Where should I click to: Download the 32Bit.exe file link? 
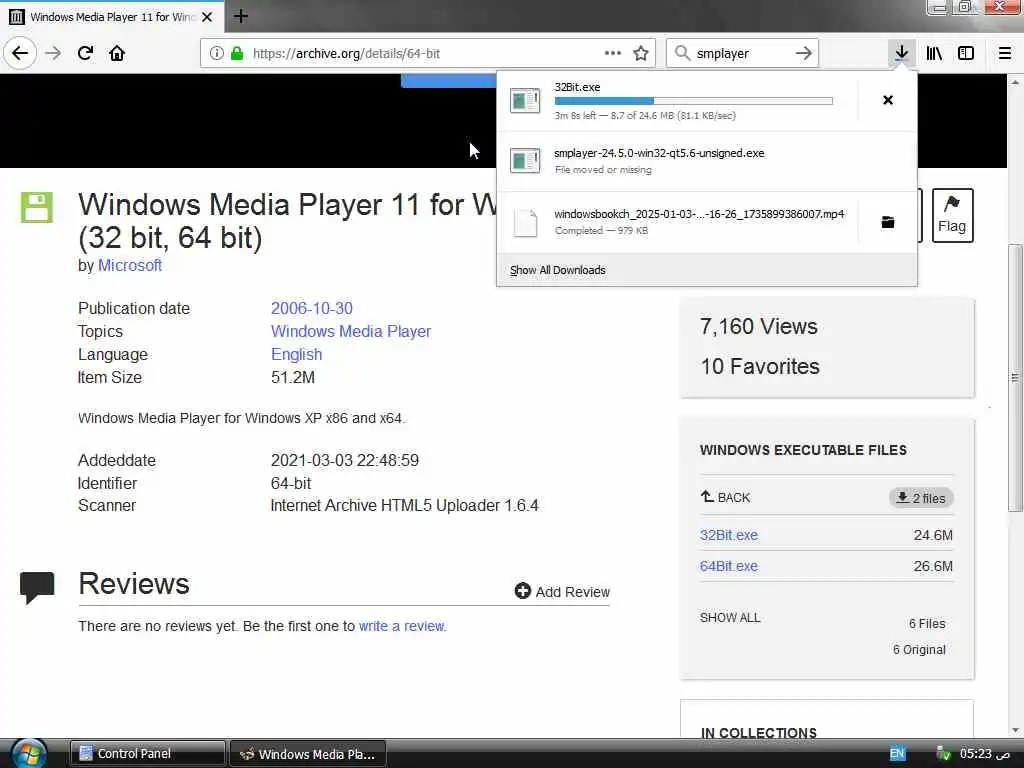pos(729,535)
